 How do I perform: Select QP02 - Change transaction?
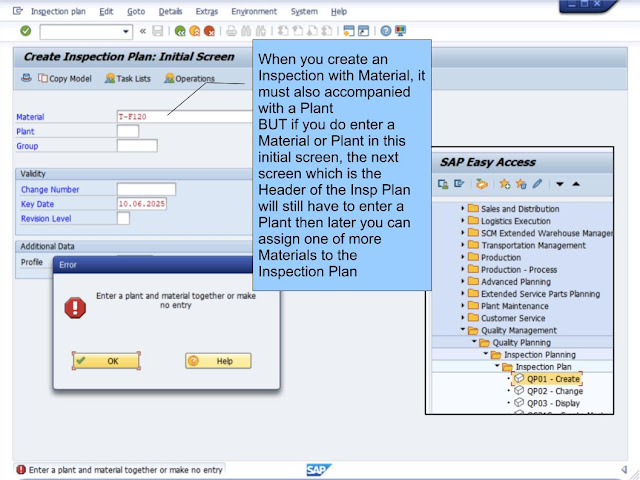(549, 391)
